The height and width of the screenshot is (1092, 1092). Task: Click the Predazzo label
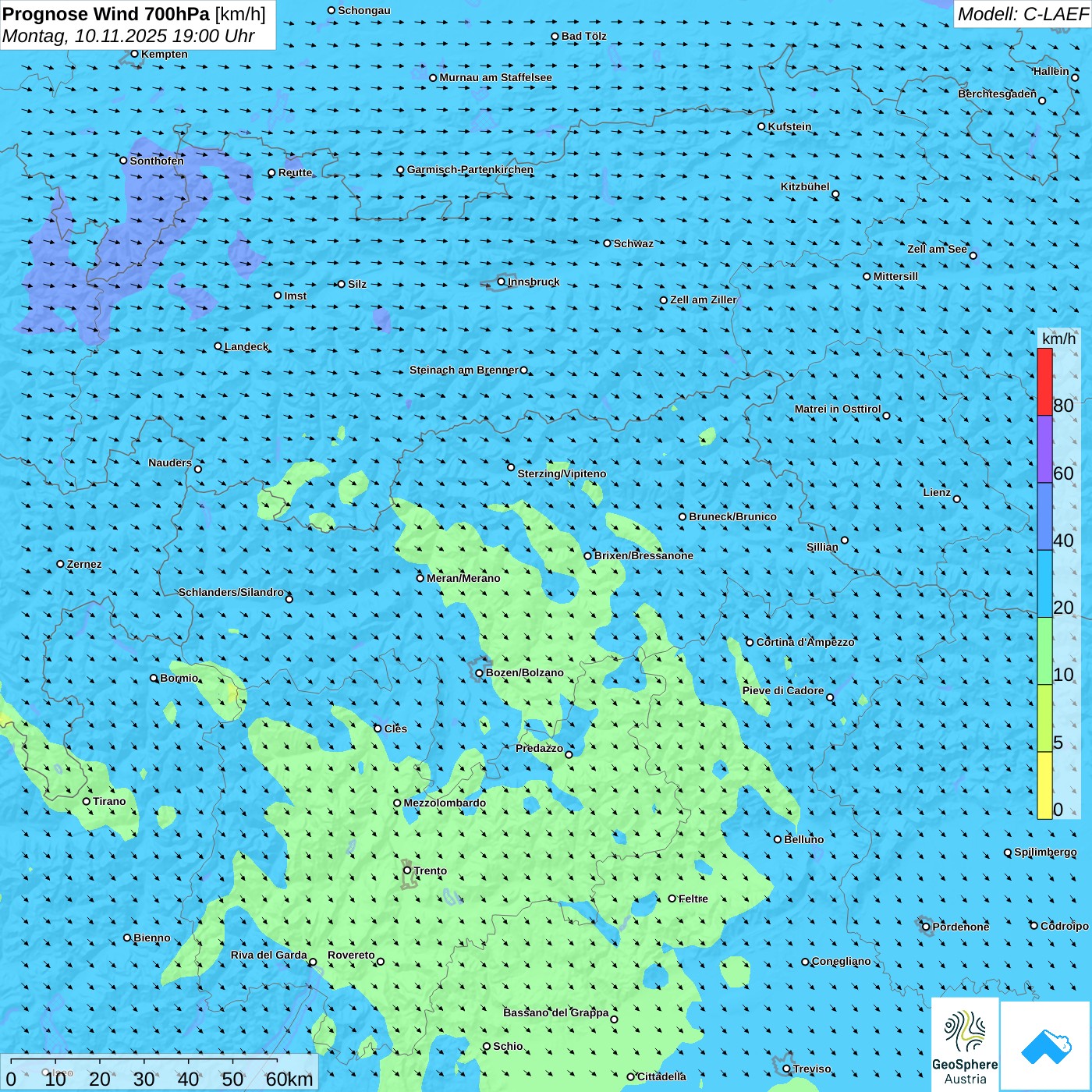539,748
